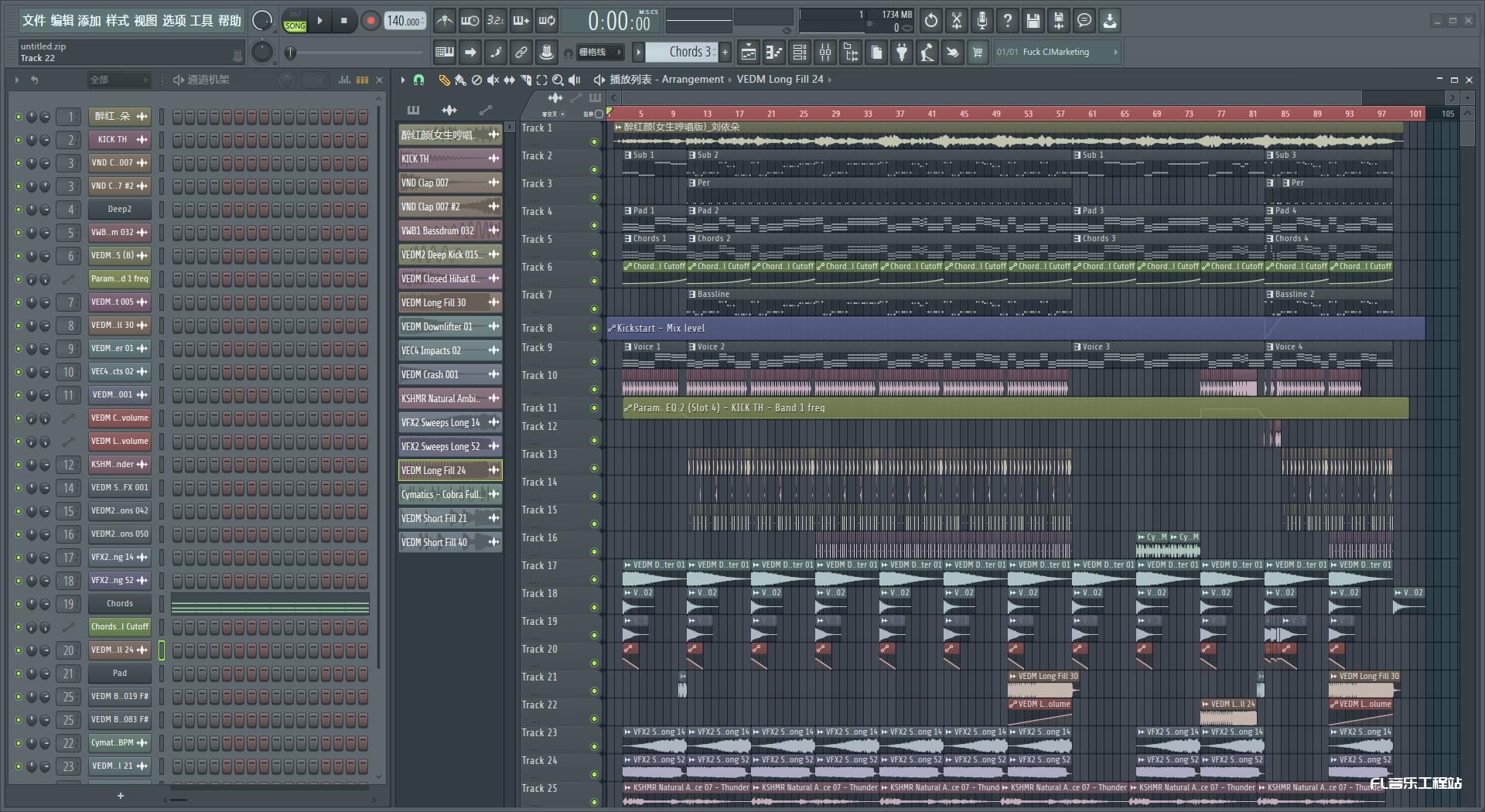Start one-click audio recording microphone icon
1485x812 pixels.
982,21
